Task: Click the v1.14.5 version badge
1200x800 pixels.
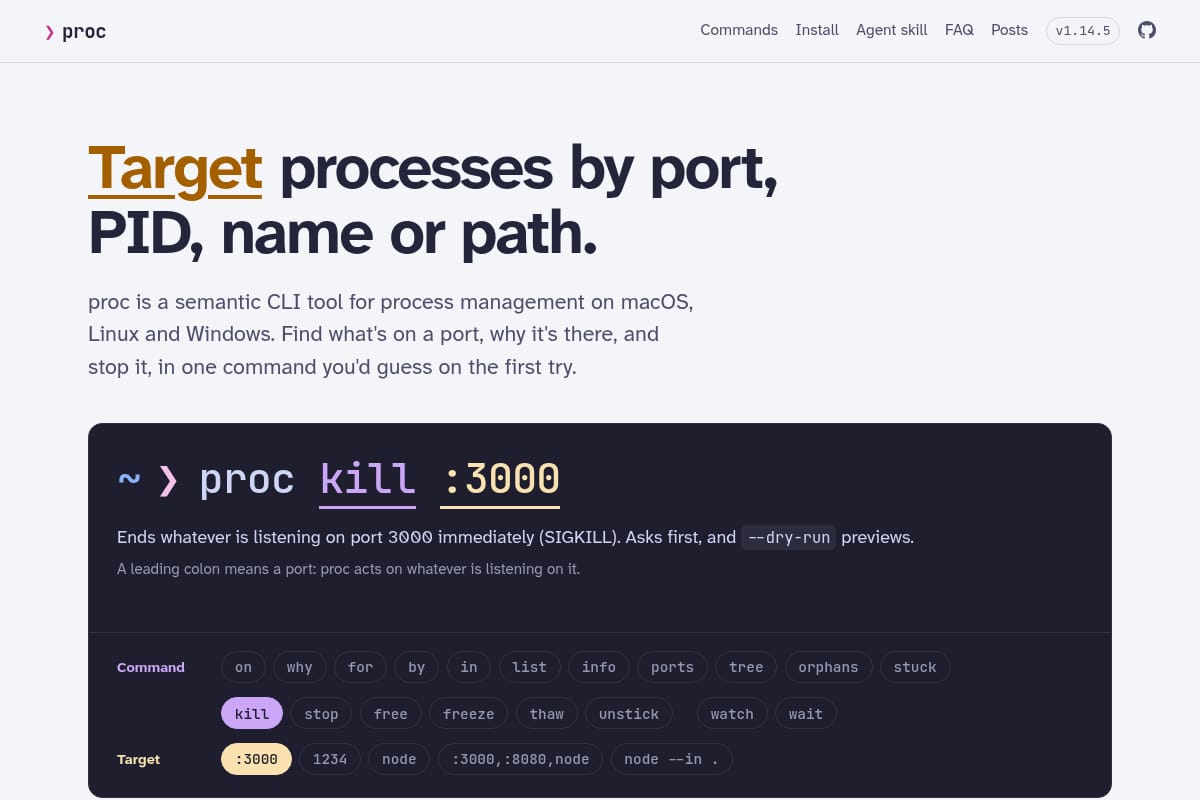Action: pos(1083,31)
